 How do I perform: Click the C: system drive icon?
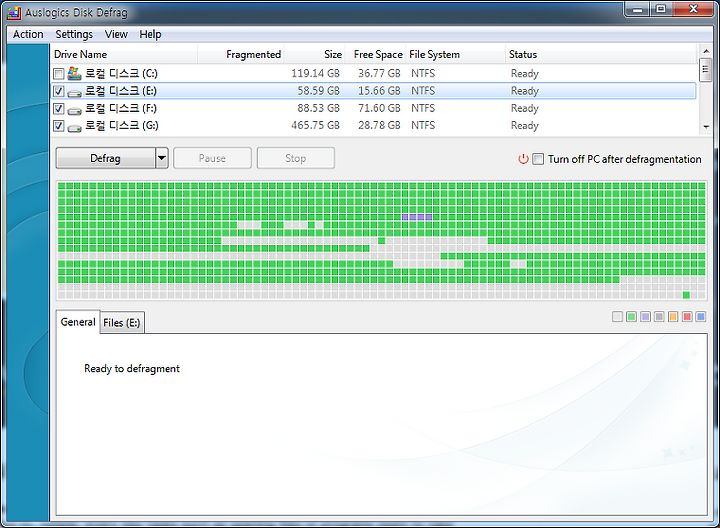click(74, 73)
